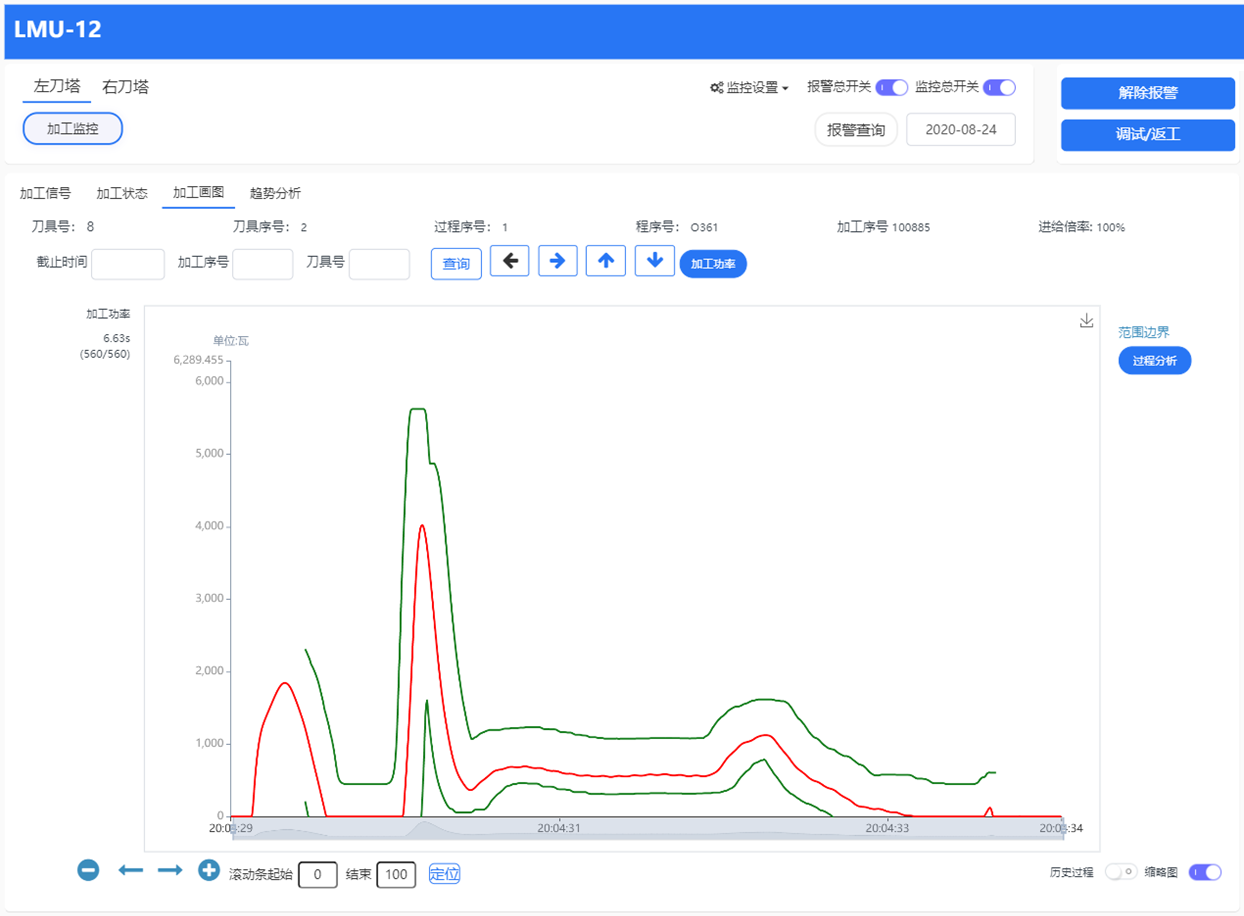Click the 6.63s duration label
This screenshot has height=916, width=1244.
click(117, 338)
